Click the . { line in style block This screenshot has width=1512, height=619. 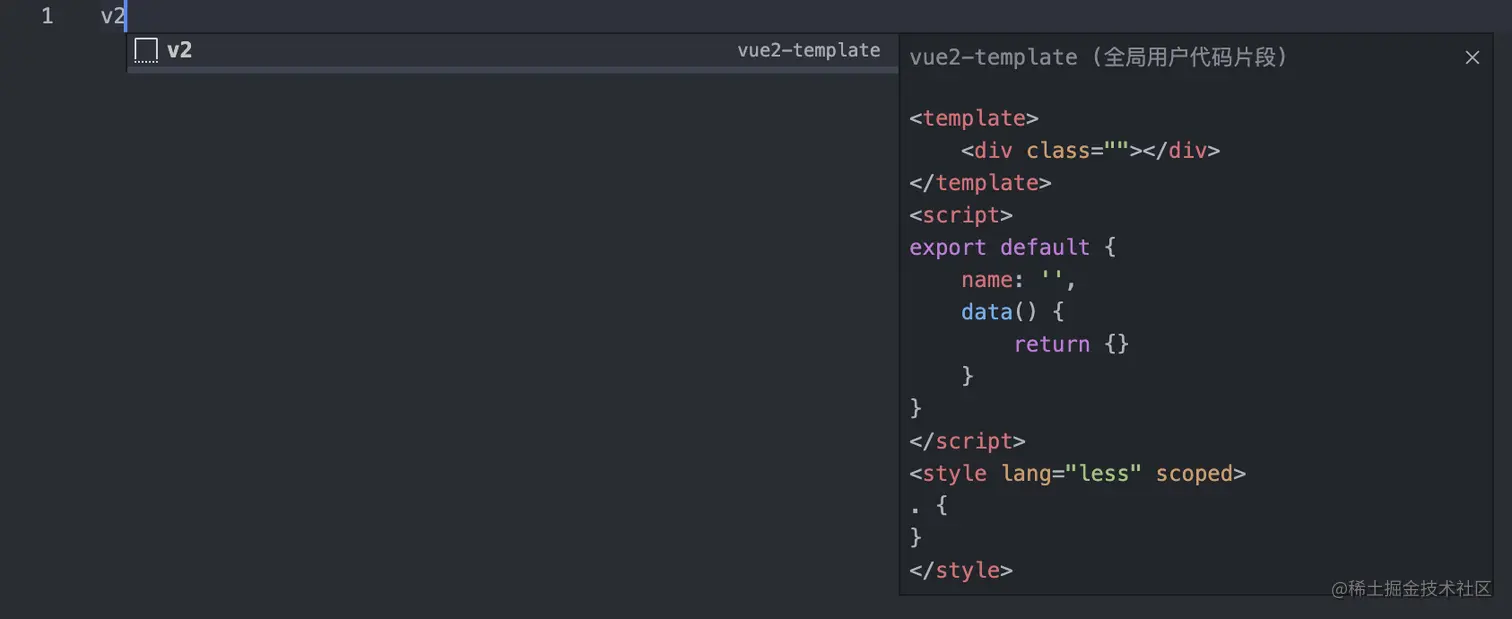(x=929, y=506)
